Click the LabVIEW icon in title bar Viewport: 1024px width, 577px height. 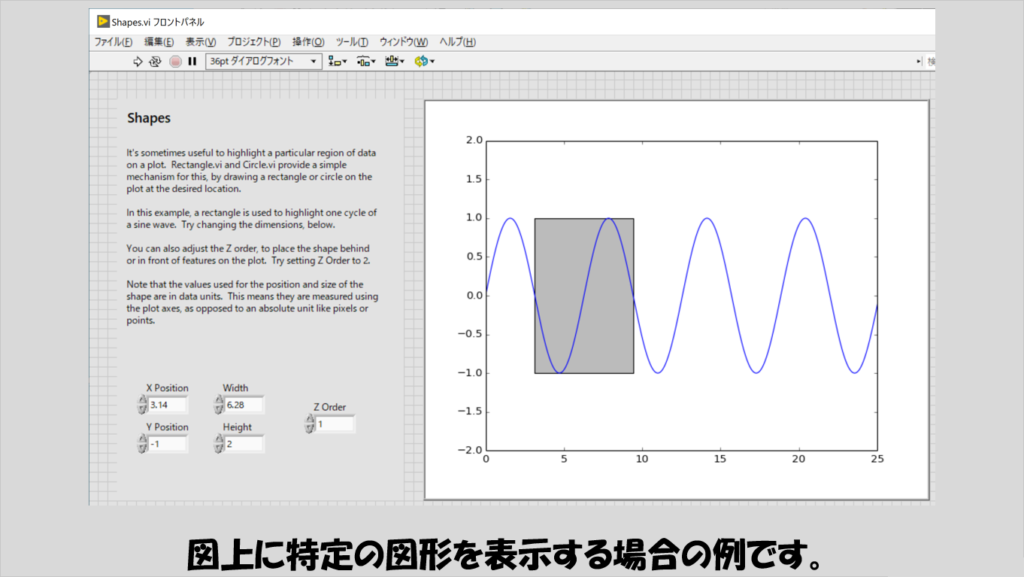[x=103, y=21]
